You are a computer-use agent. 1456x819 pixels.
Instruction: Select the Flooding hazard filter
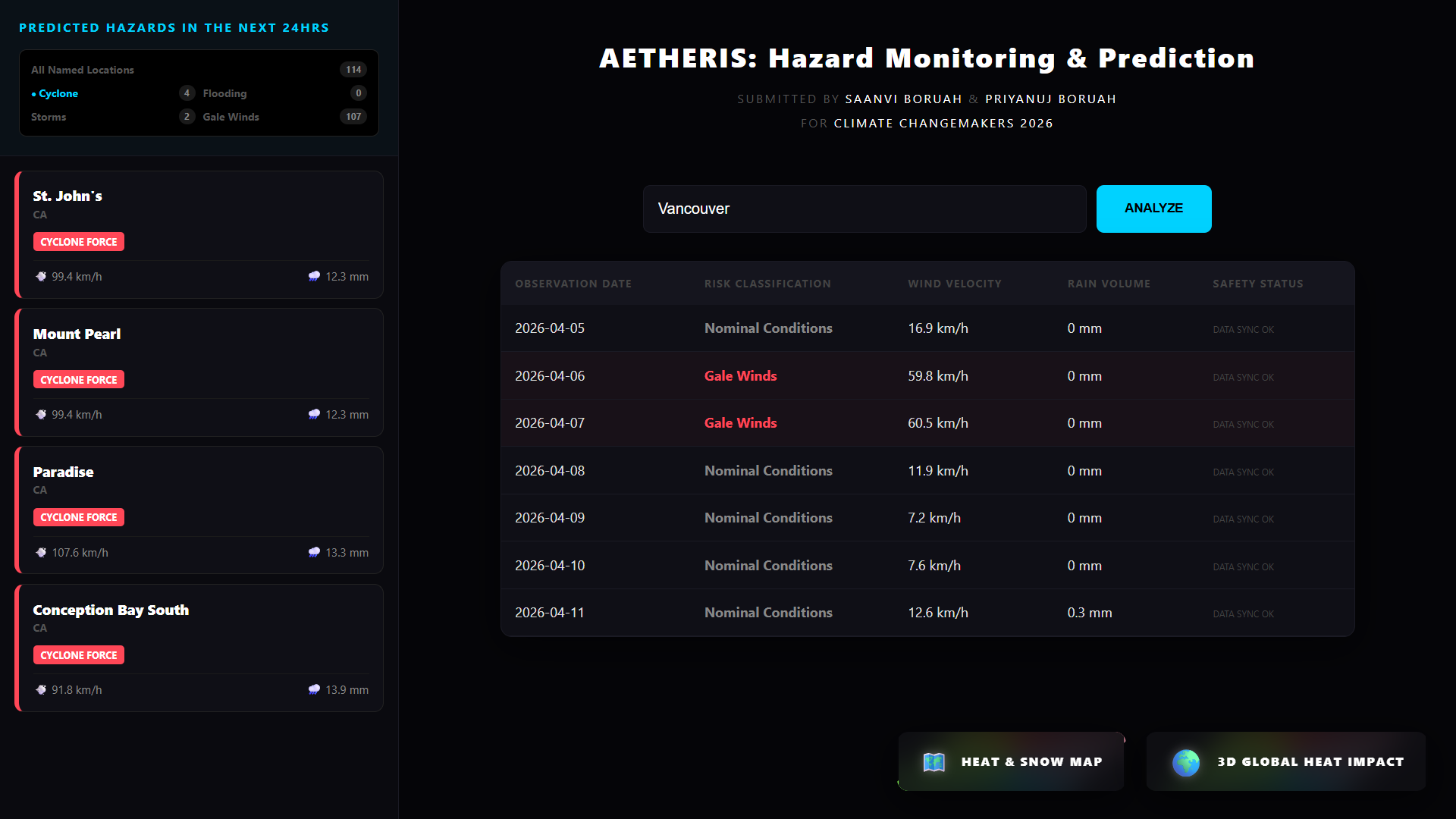point(224,93)
